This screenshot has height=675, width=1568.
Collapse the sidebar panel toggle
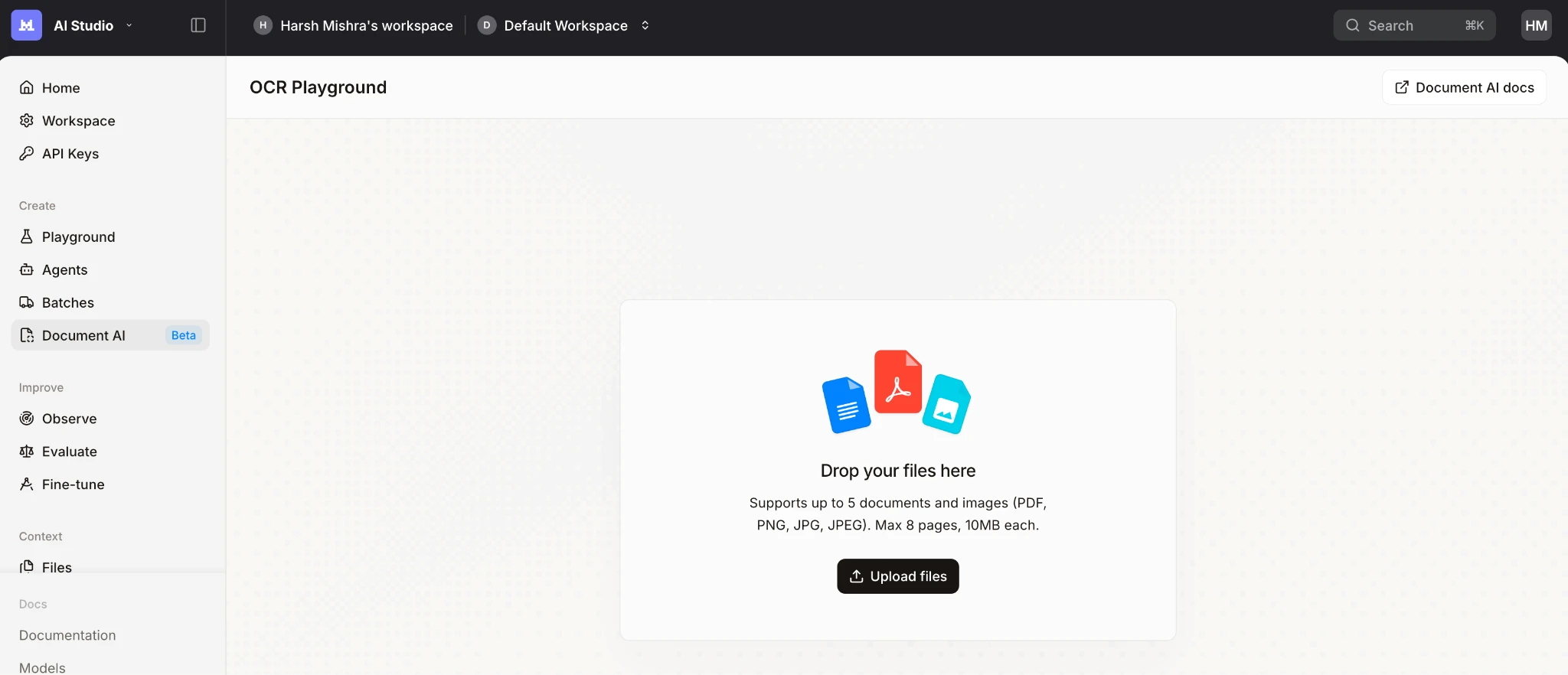click(x=198, y=25)
